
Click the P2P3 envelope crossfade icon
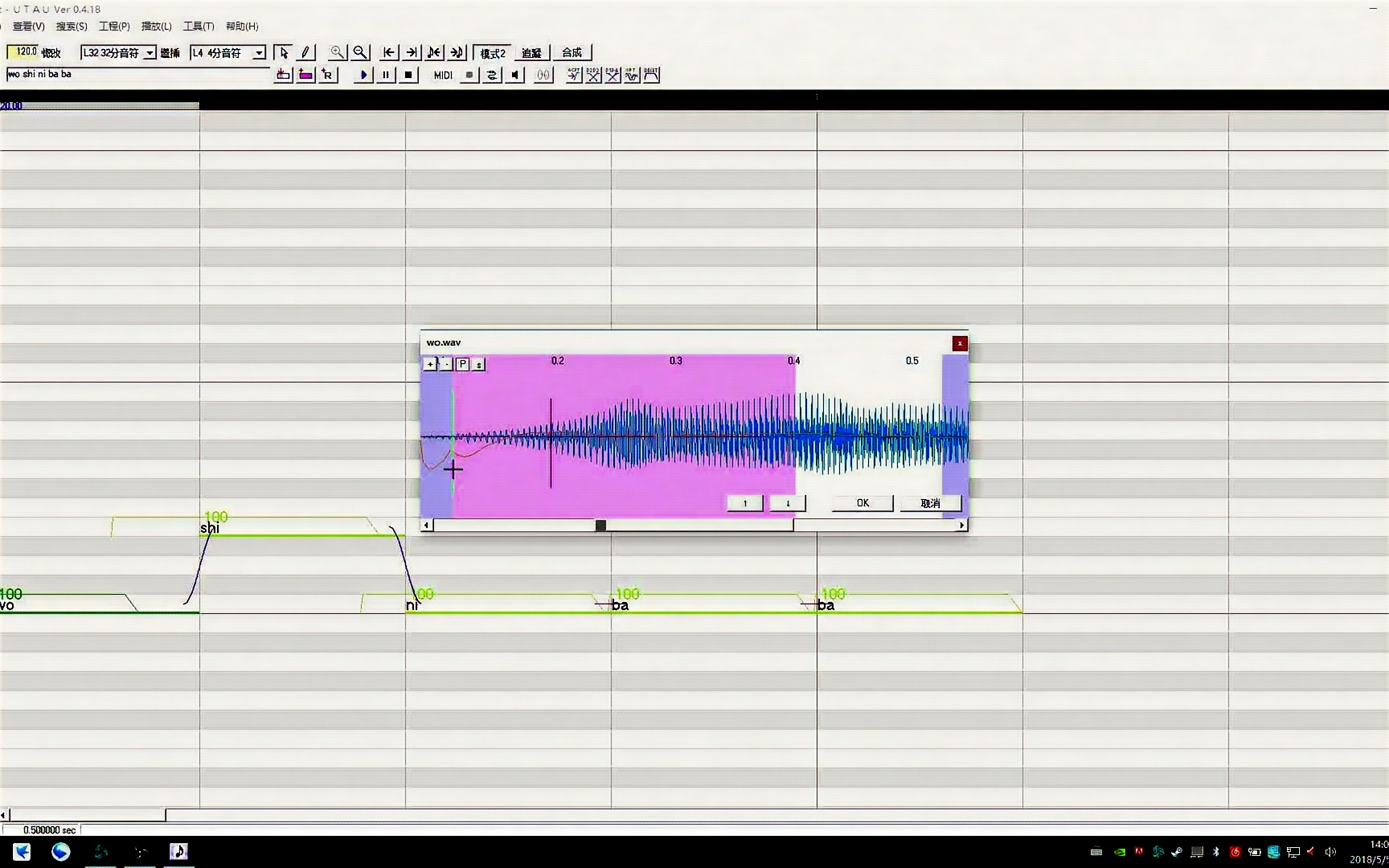pyautogui.click(x=593, y=75)
